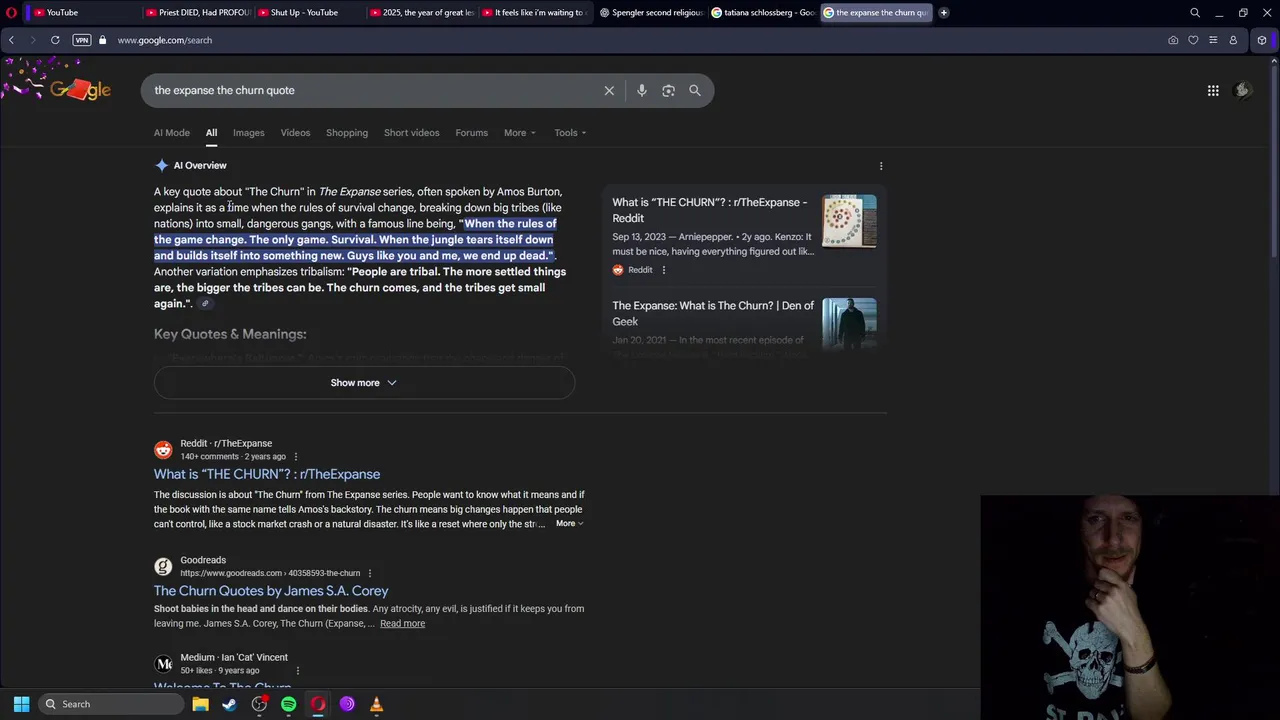Open Steam from the taskbar

pos(229,704)
